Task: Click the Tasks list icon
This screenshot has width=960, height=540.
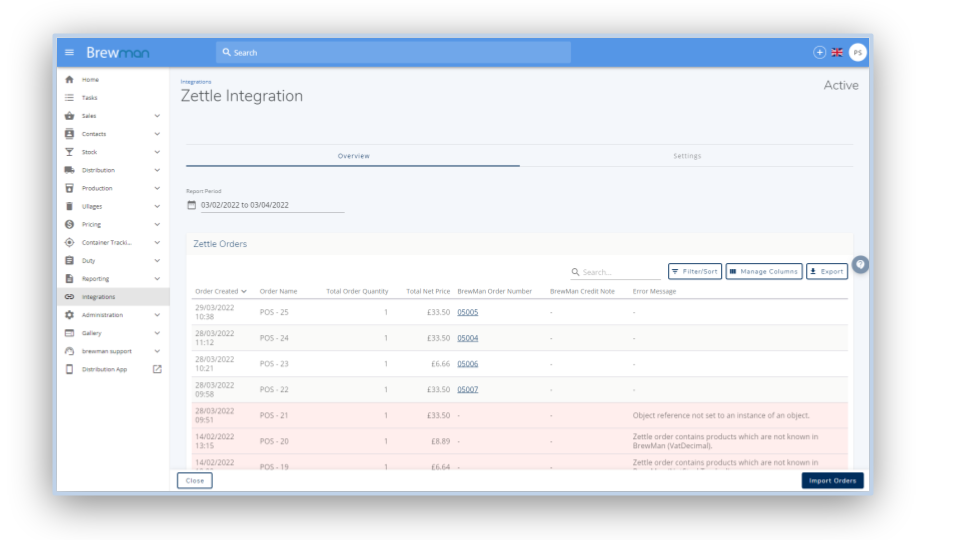Action: pyautogui.click(x=69, y=97)
